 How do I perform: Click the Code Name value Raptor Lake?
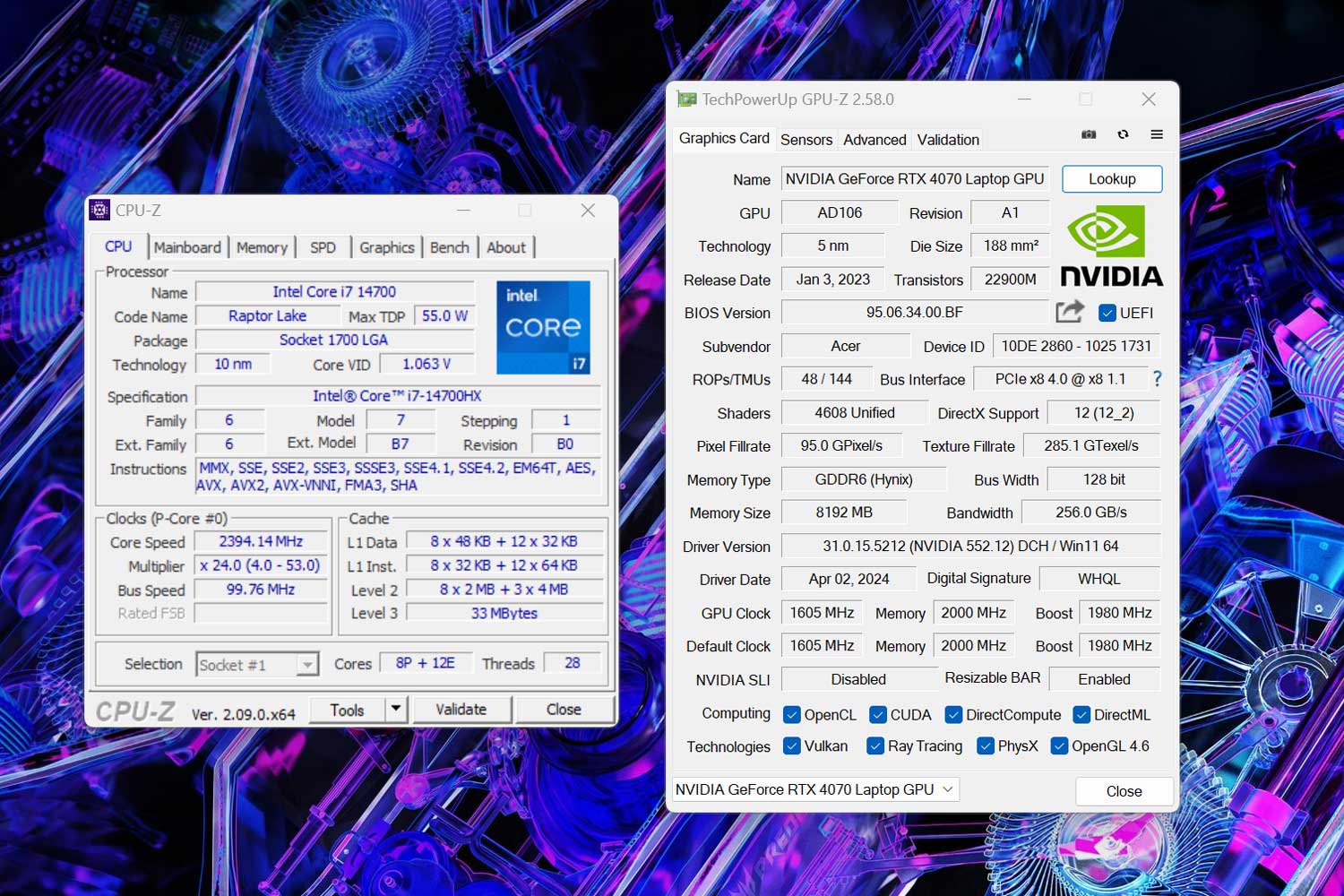[x=267, y=316]
